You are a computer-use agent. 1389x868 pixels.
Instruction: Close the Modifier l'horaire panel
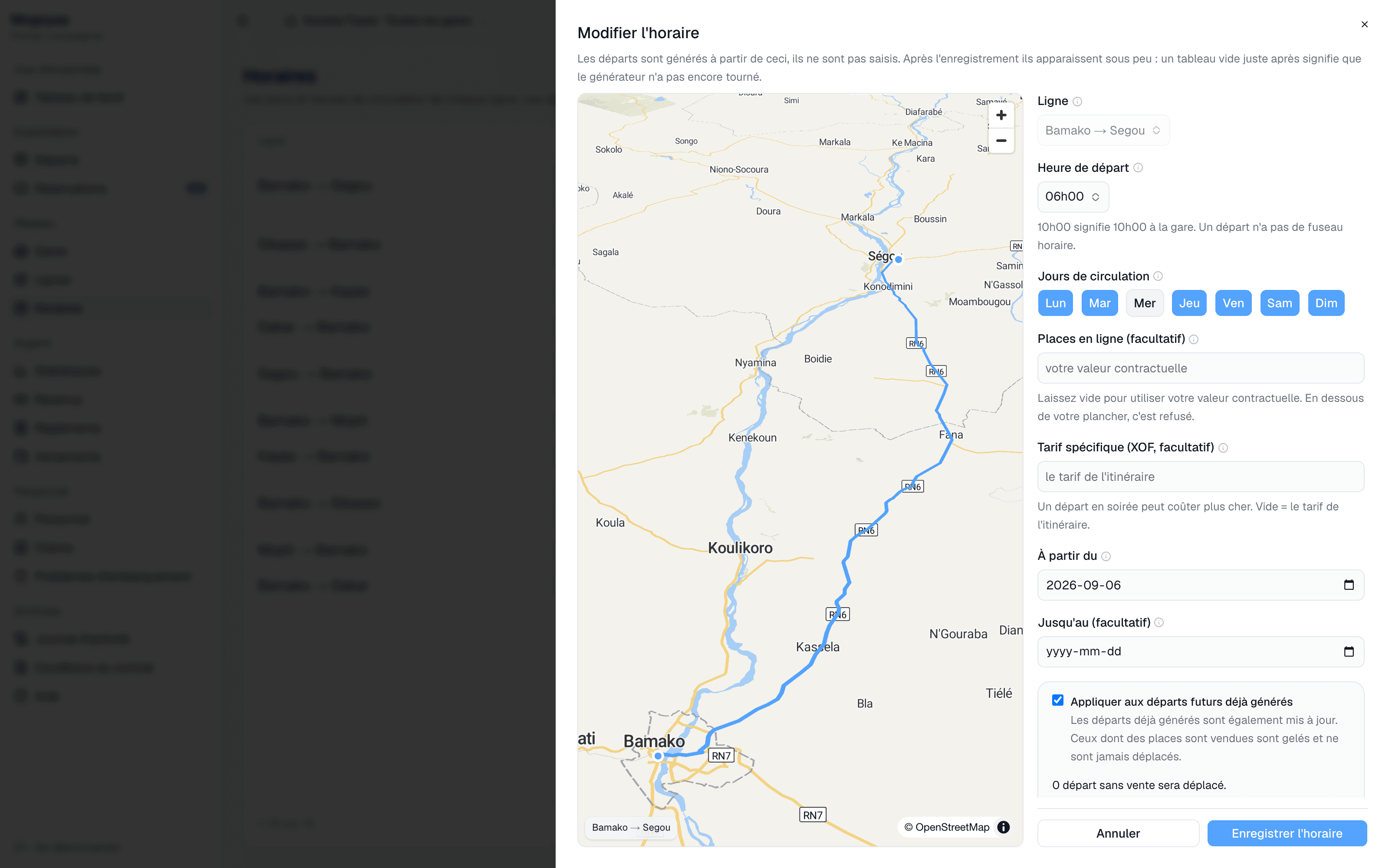pyautogui.click(x=1364, y=24)
